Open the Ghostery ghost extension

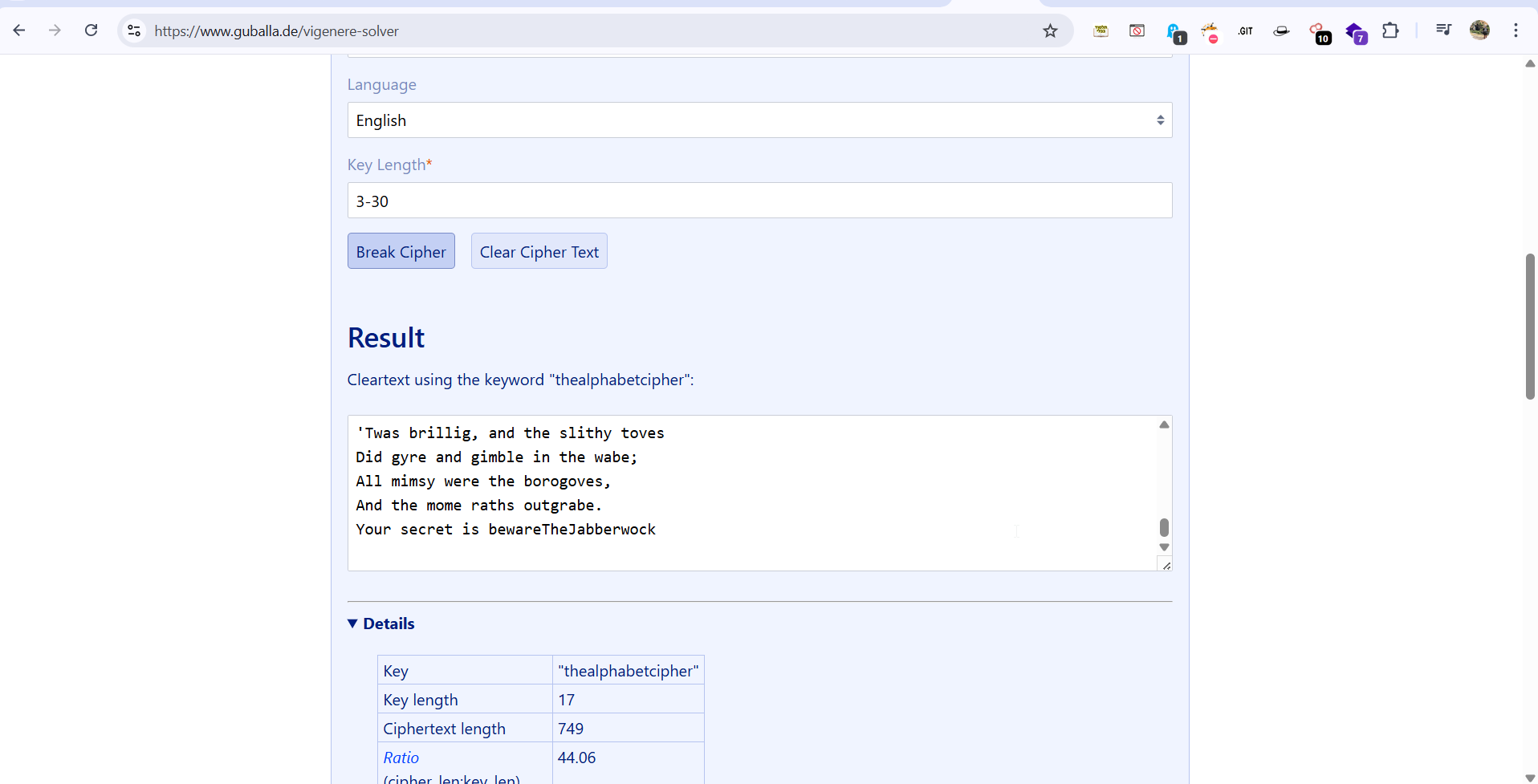1174,31
